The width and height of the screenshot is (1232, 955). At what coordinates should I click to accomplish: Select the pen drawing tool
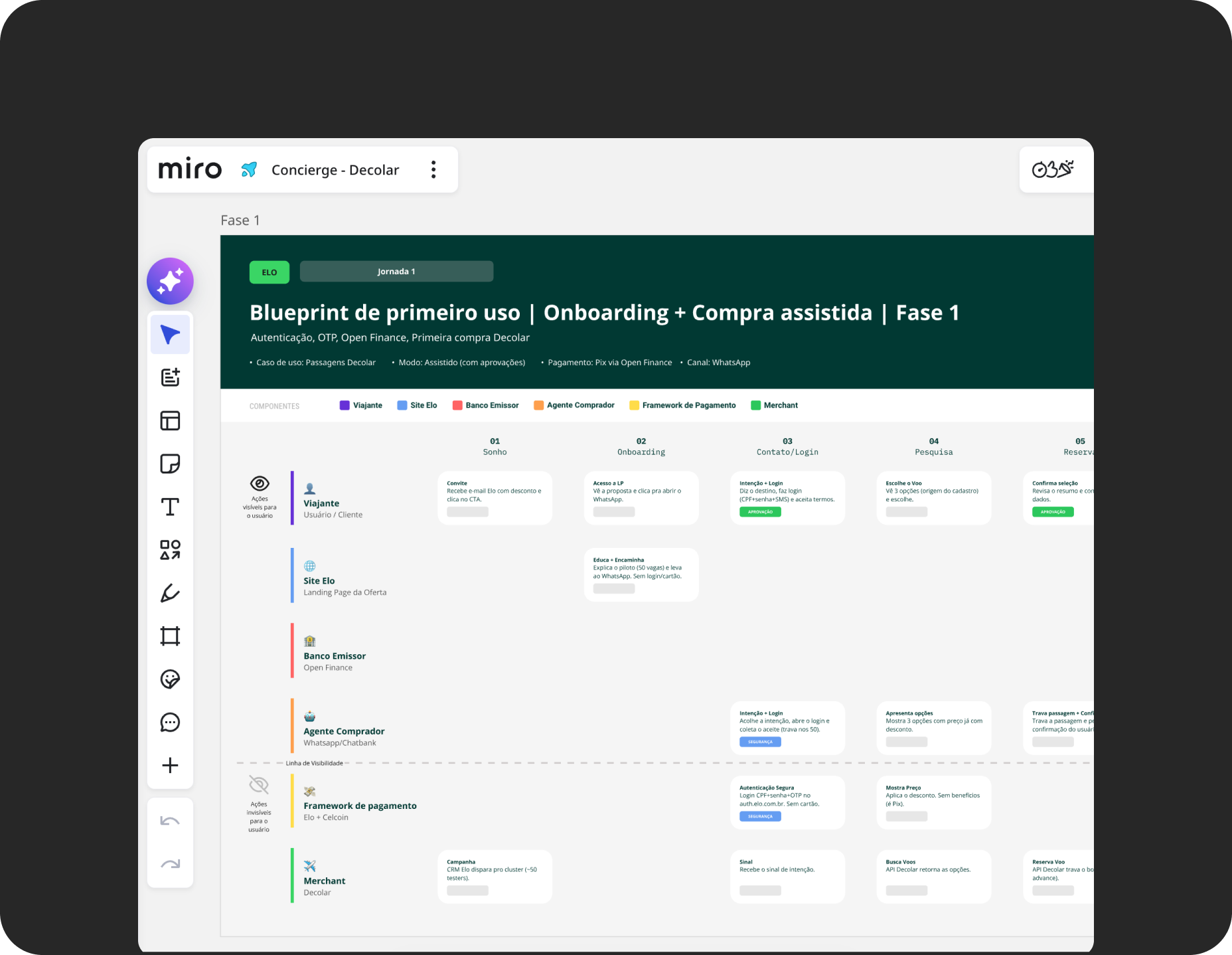[x=170, y=593]
